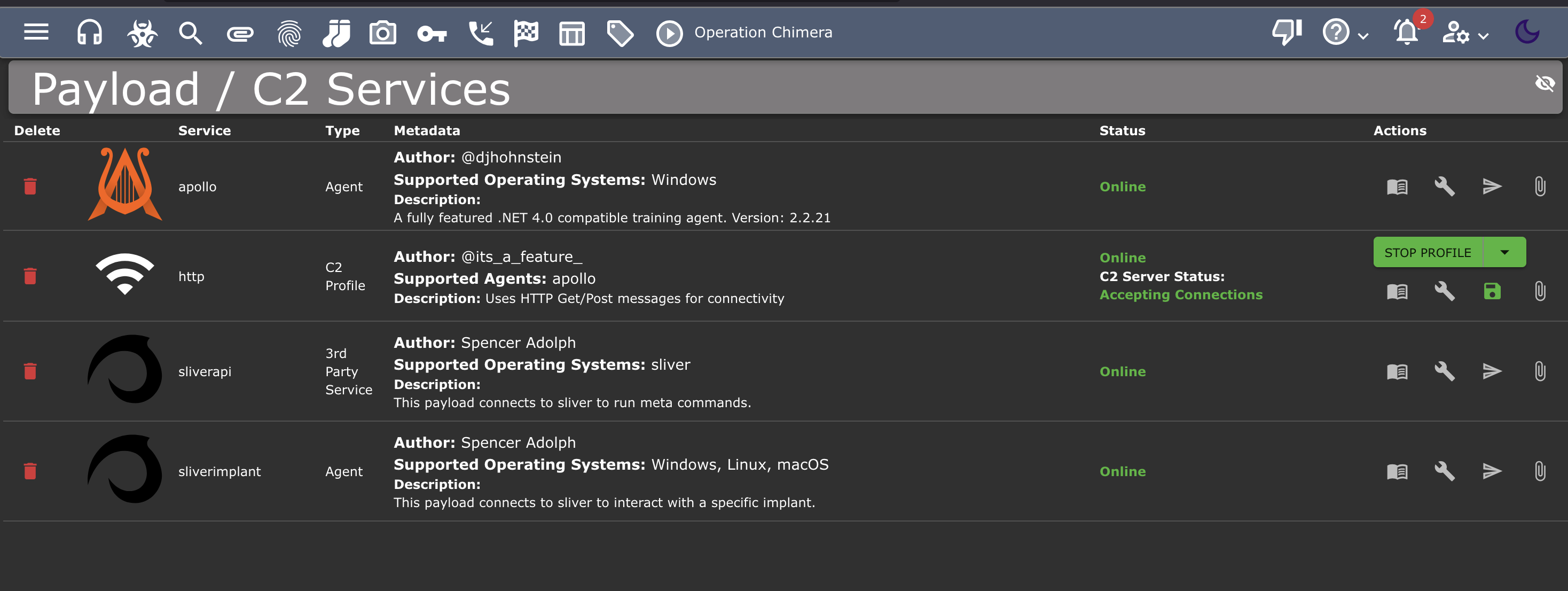Click the sliverimplant swirl logo
Image resolution: width=1568 pixels, height=591 pixels.
pyautogui.click(x=125, y=469)
